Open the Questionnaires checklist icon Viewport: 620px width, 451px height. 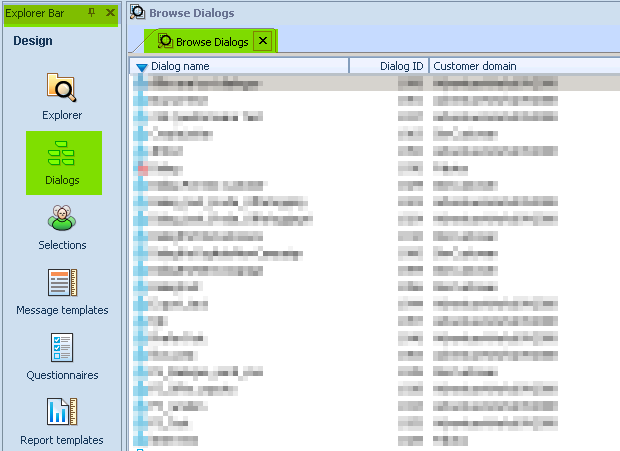[x=62, y=347]
